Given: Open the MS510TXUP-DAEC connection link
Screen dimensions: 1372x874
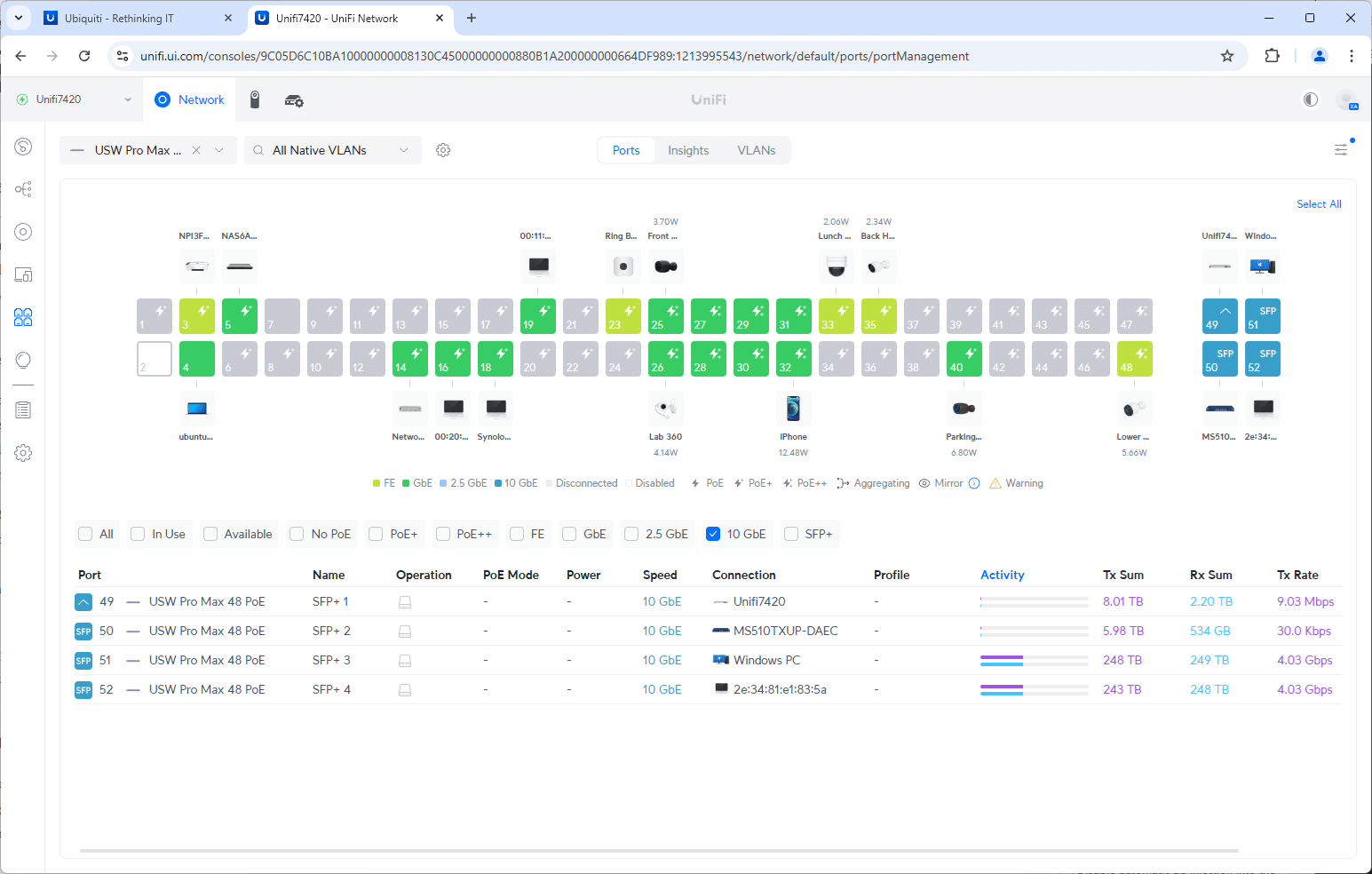Looking at the screenshot, I should coord(786,631).
